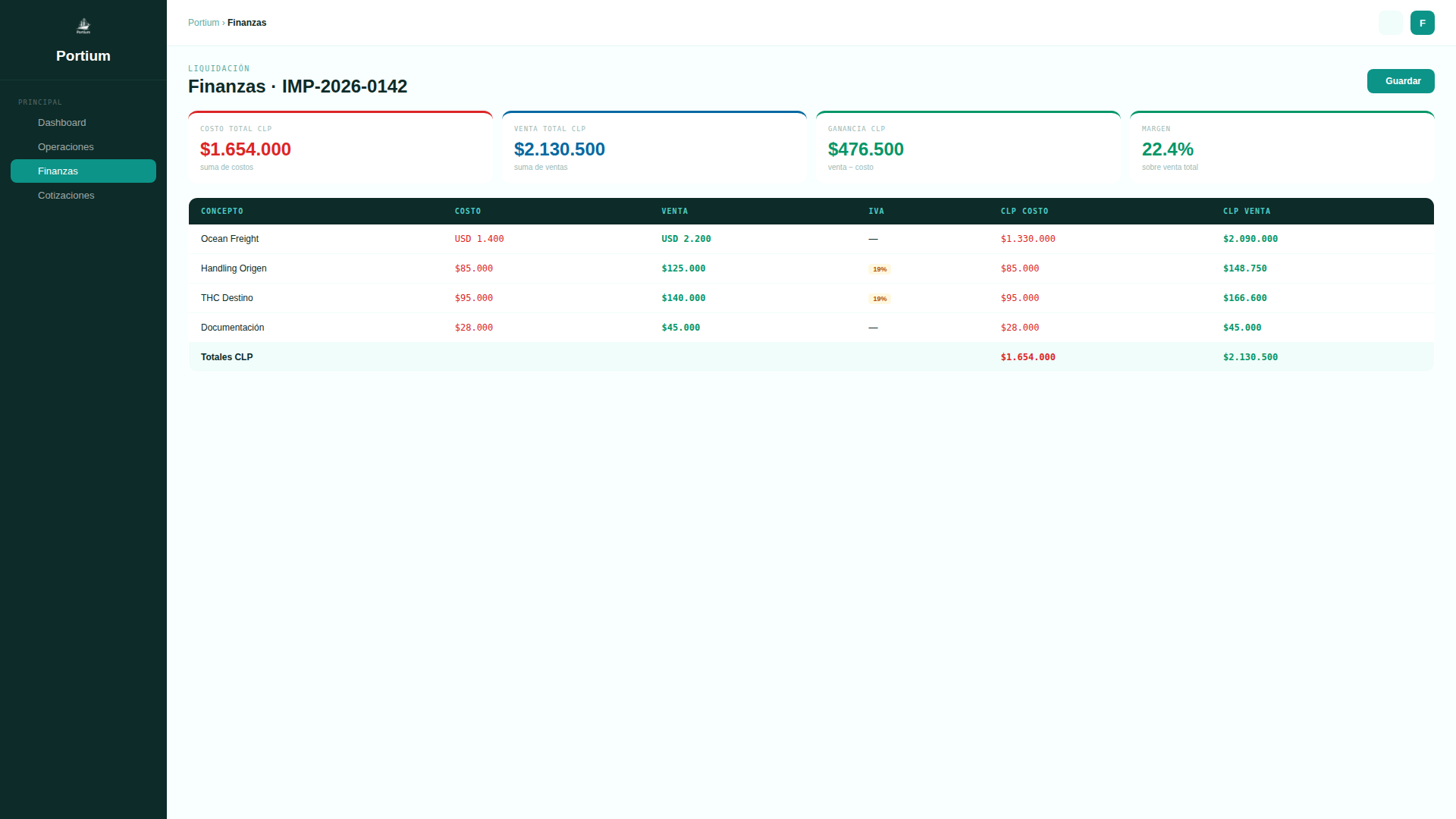Click the CONCEPTO column header

tap(222, 212)
